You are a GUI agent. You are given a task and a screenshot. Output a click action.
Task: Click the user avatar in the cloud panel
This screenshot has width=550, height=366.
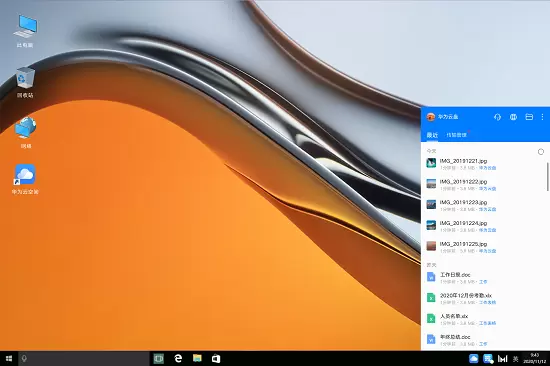[430, 117]
